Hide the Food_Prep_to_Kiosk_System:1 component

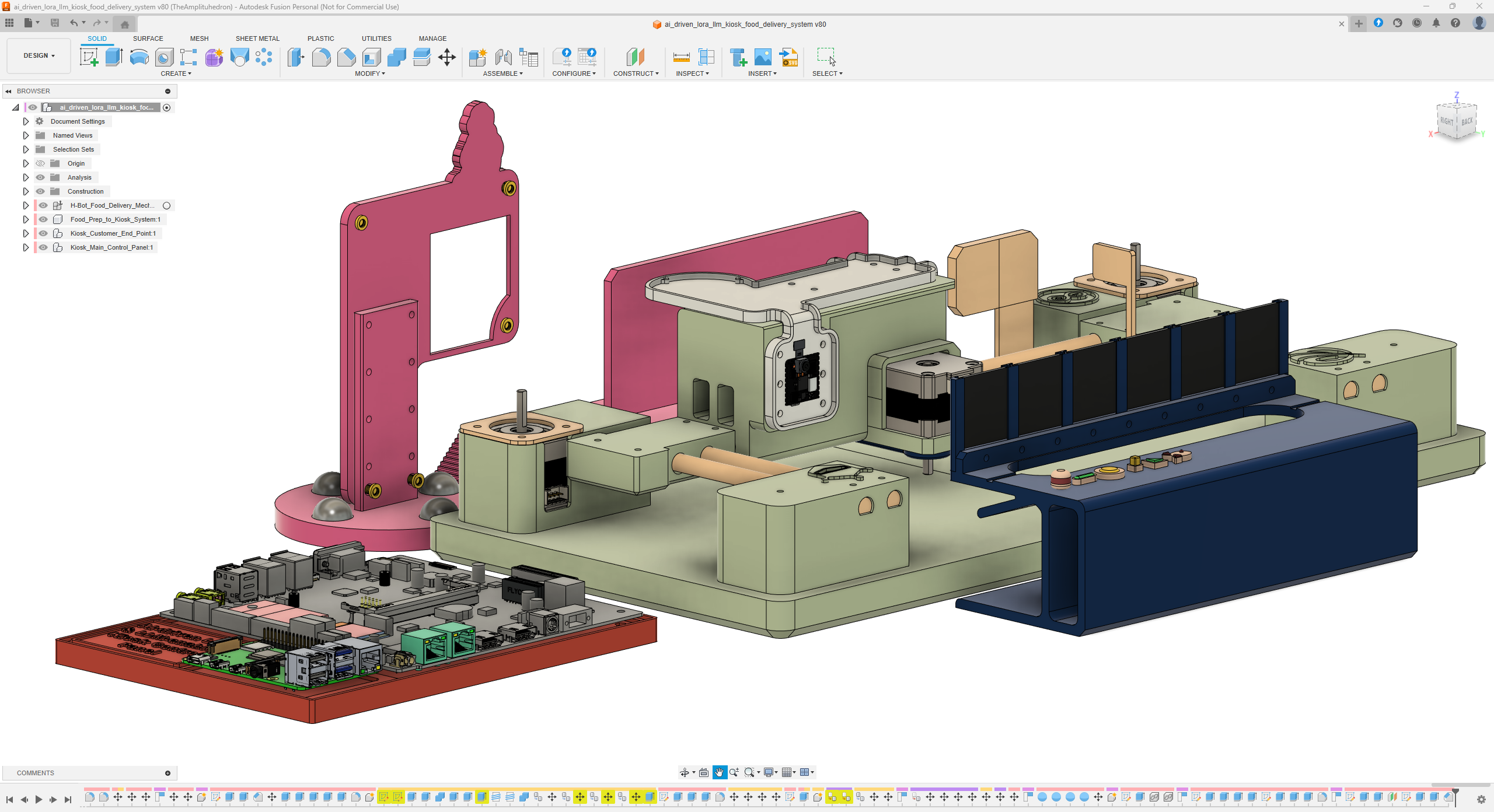click(43, 219)
